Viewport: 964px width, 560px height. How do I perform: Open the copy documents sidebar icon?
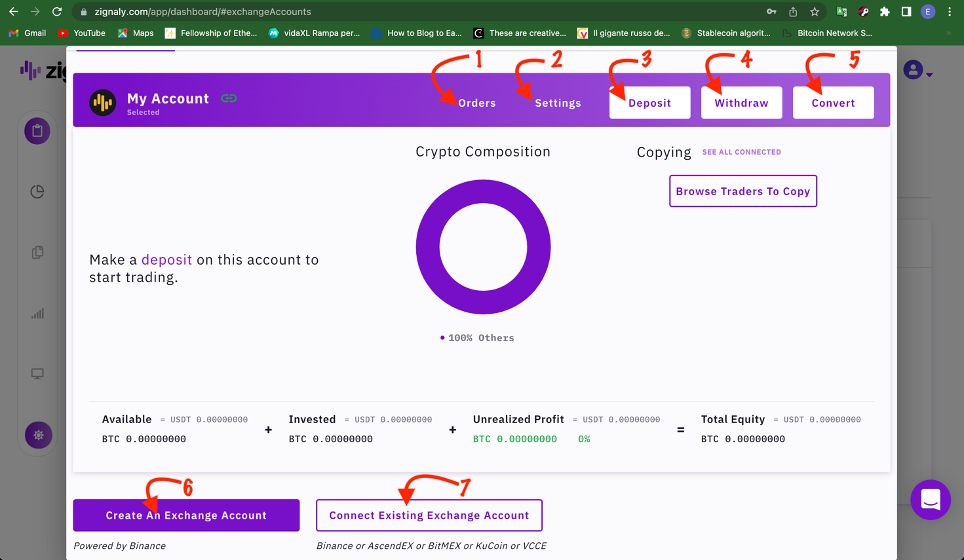[x=38, y=252]
